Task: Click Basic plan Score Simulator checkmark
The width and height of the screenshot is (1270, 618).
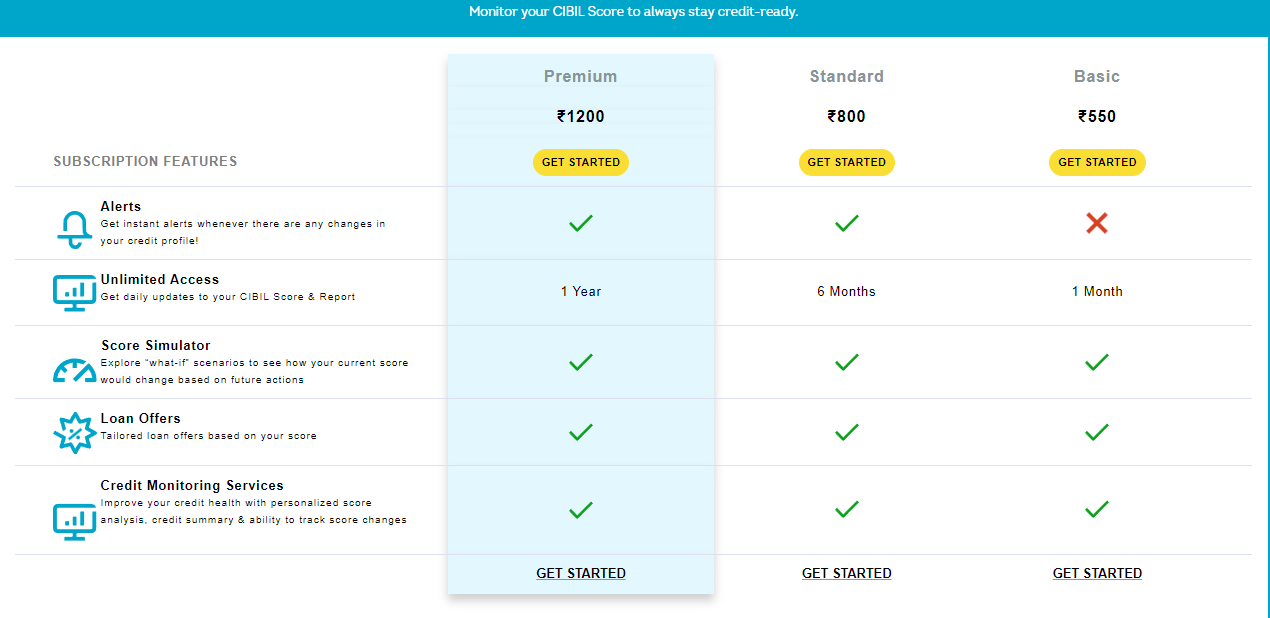Action: pos(1097,362)
